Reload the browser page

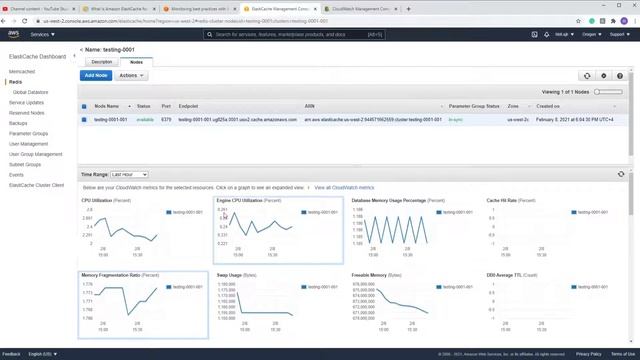click(x=25, y=21)
